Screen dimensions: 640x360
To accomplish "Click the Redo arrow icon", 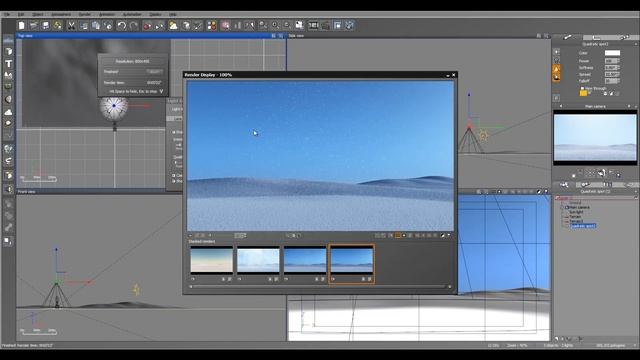I will point(133,26).
